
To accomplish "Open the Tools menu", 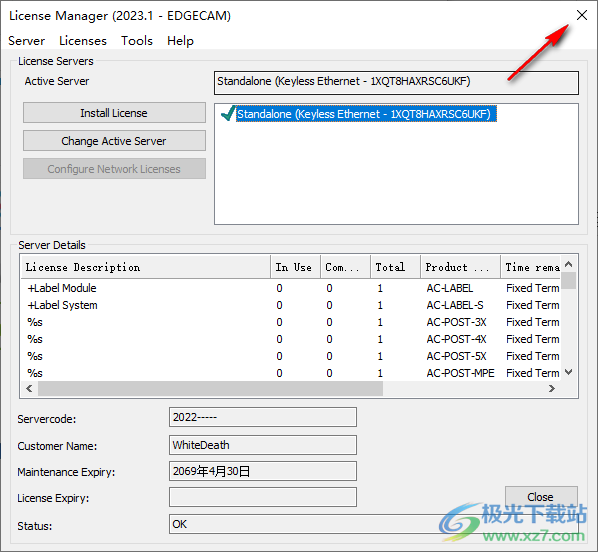I will click(x=137, y=41).
